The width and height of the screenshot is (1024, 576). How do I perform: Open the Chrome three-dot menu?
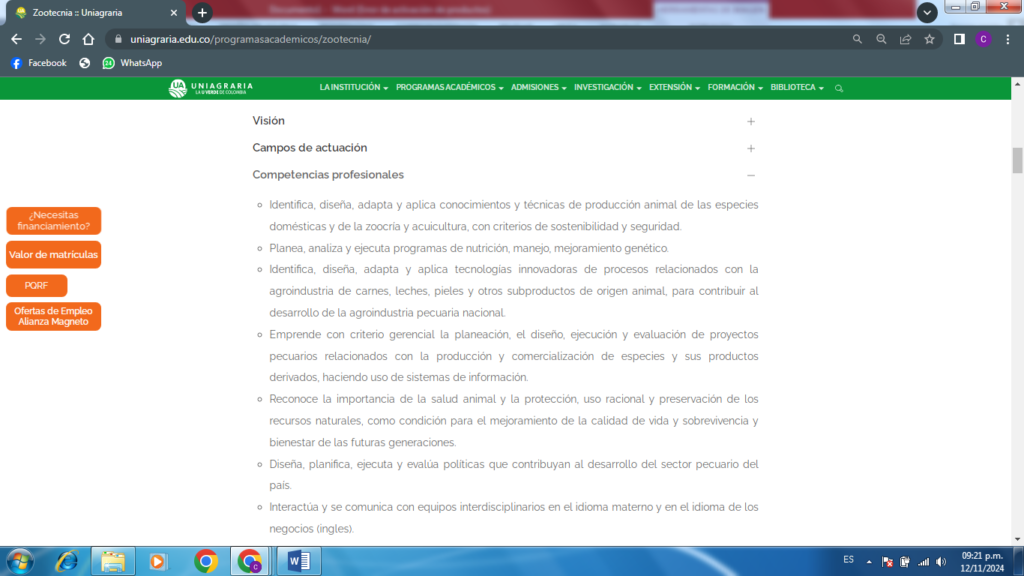[x=1007, y=39]
